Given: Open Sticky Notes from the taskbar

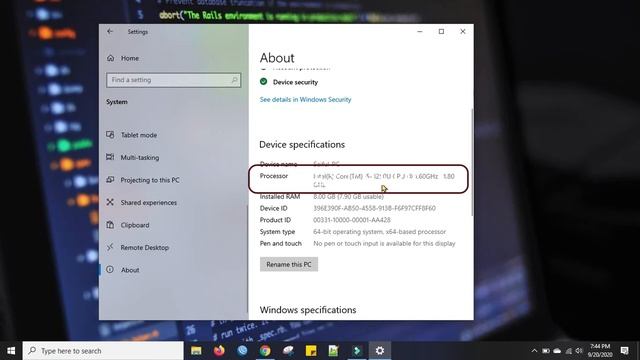Looking at the screenshot, I should [311, 351].
